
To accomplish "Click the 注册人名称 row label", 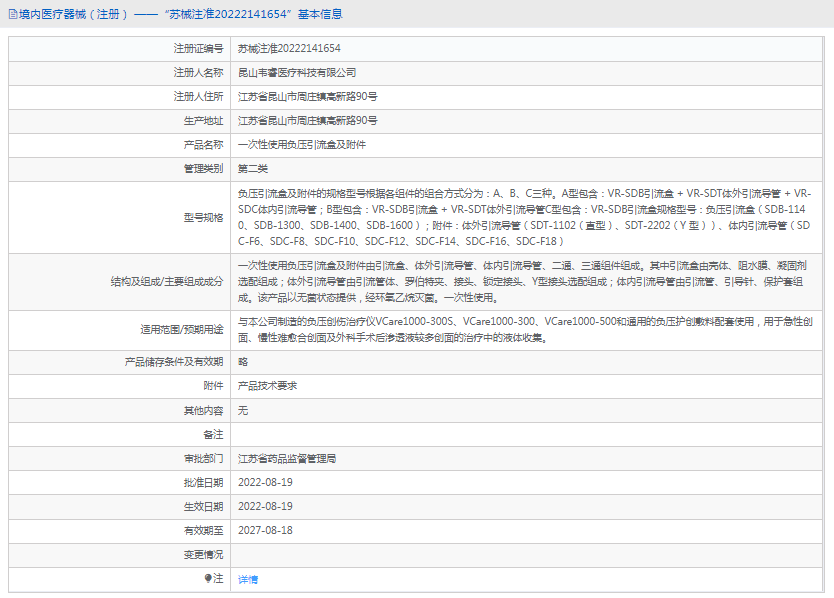I will click(x=198, y=73).
